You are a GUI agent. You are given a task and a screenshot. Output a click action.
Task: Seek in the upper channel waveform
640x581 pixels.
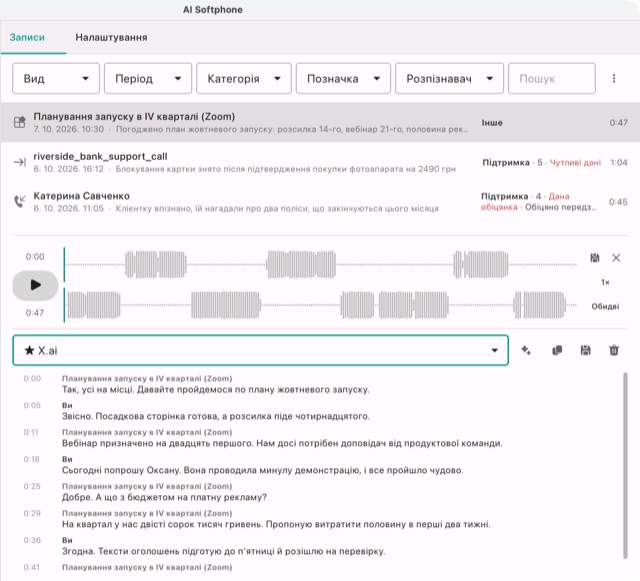[x=321, y=265]
